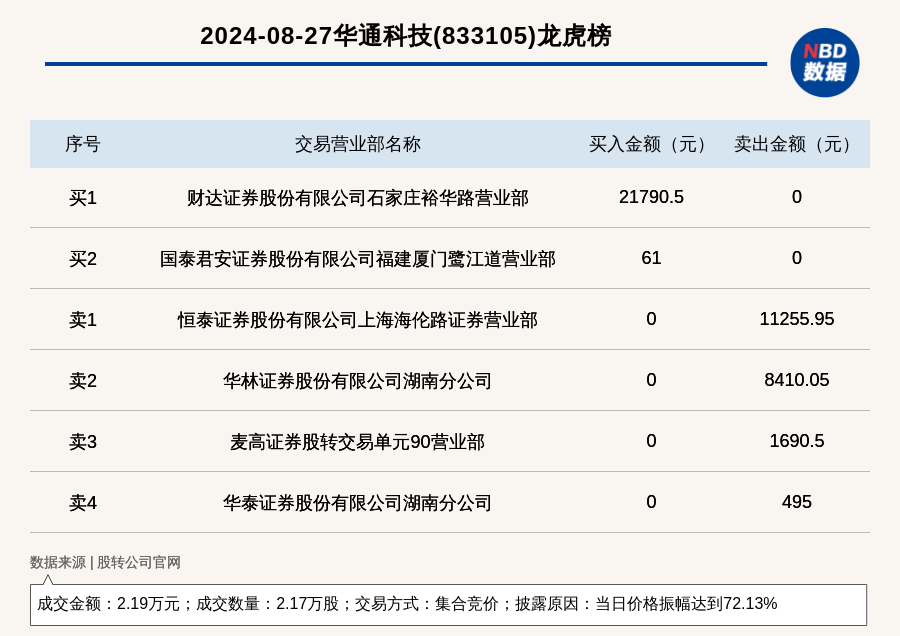Click the buy amount 0 in 卖4 row
Image resolution: width=900 pixels, height=636 pixels.
651,502
